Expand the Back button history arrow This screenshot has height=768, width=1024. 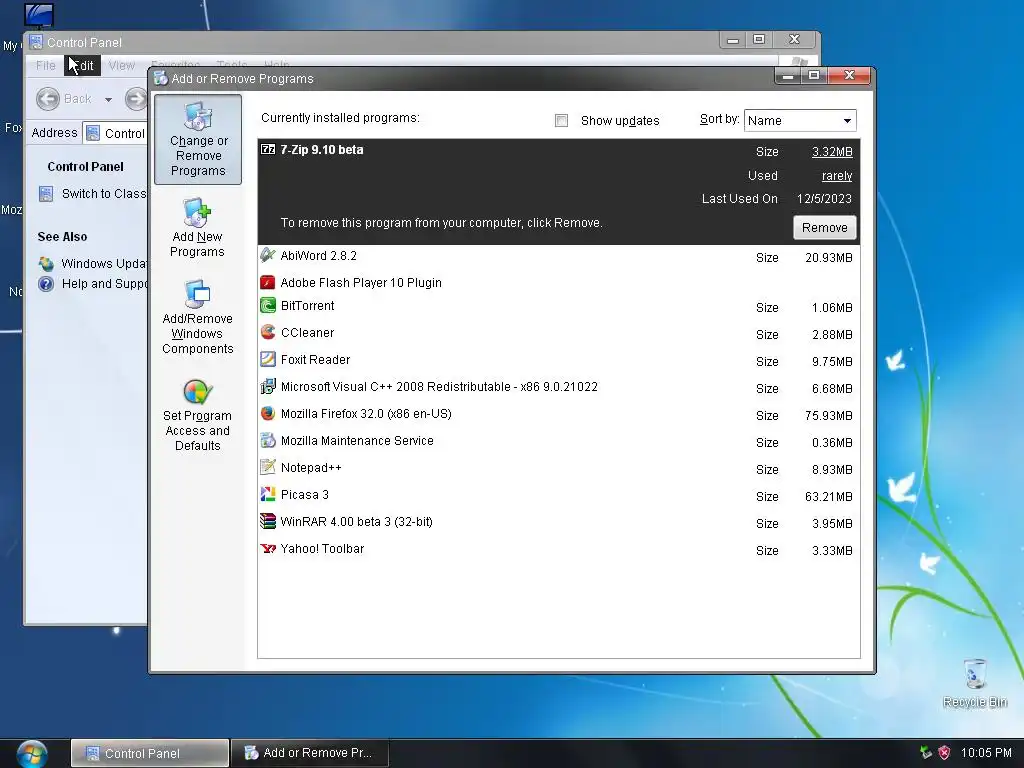[x=108, y=99]
